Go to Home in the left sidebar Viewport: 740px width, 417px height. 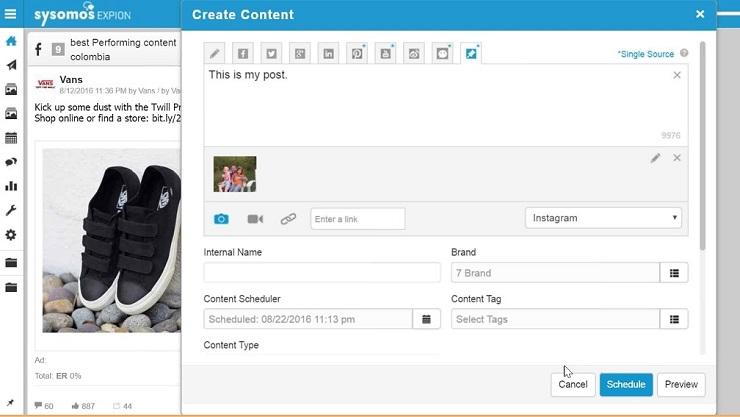[x=11, y=41]
